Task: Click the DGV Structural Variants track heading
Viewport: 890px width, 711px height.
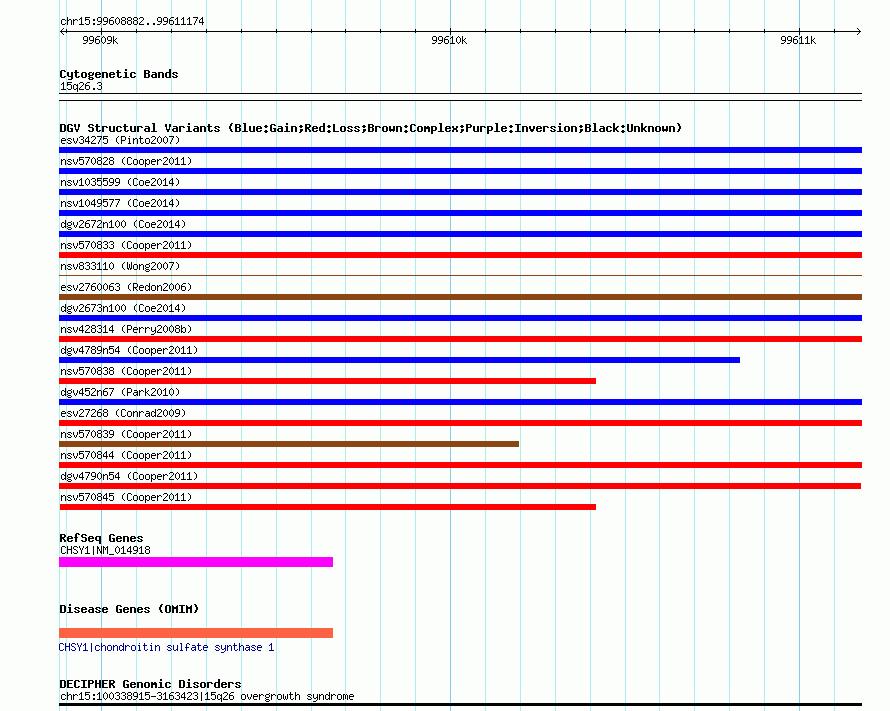Action: click(x=371, y=128)
